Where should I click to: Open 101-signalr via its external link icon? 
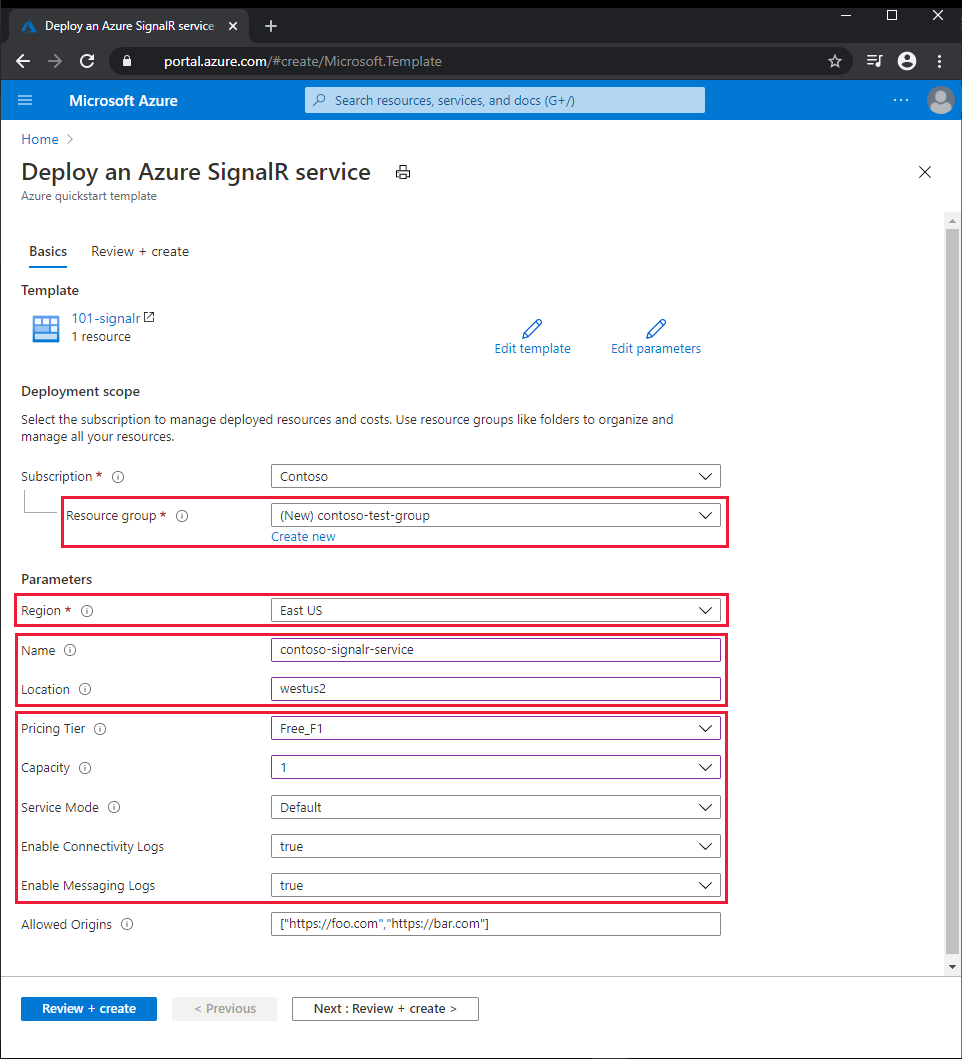150,317
